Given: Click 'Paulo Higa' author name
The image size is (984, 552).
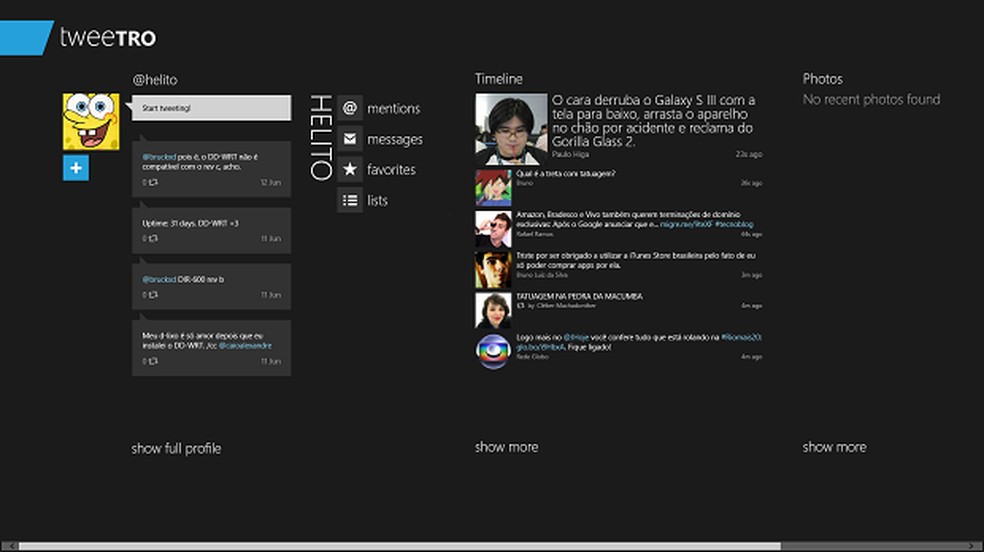Looking at the screenshot, I should click(570, 154).
